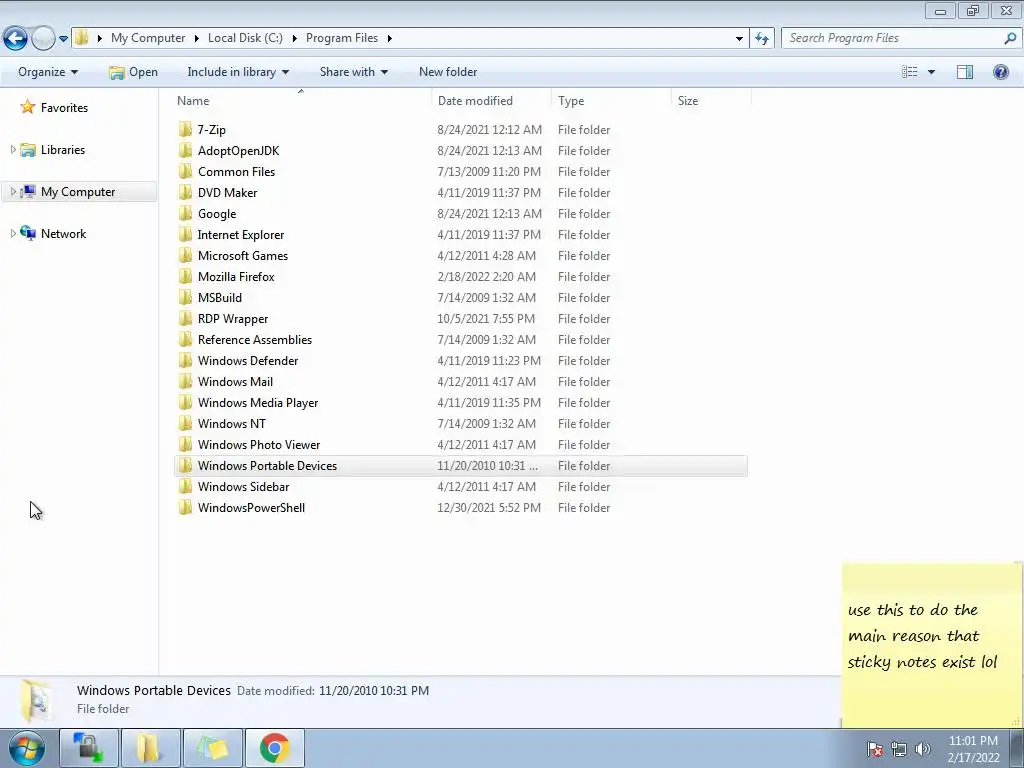Select Libraries in the navigation pane
Image resolution: width=1024 pixels, height=768 pixels.
tap(63, 150)
